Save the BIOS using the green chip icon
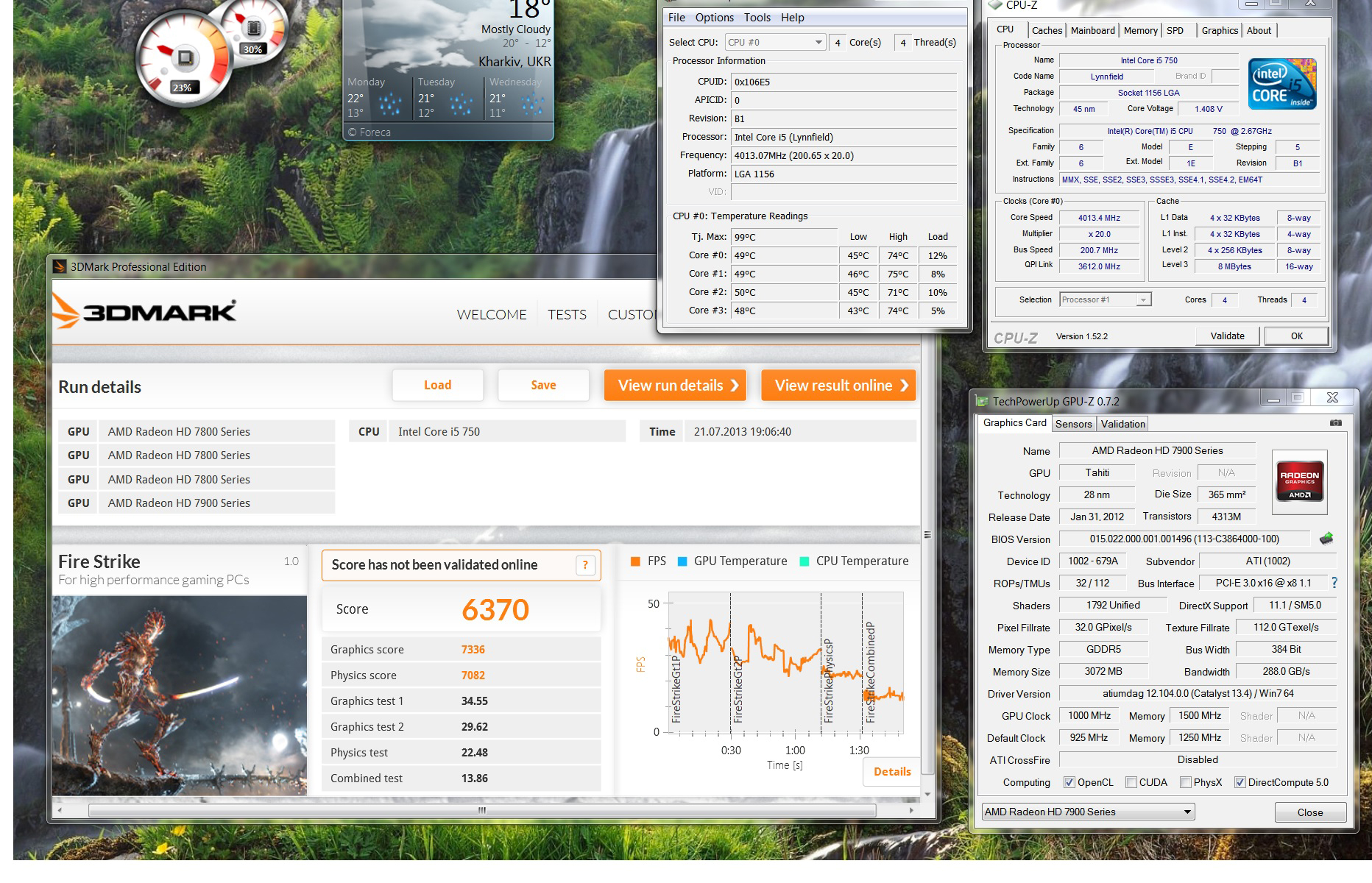The height and width of the screenshot is (883, 1372). pyautogui.click(x=1326, y=539)
